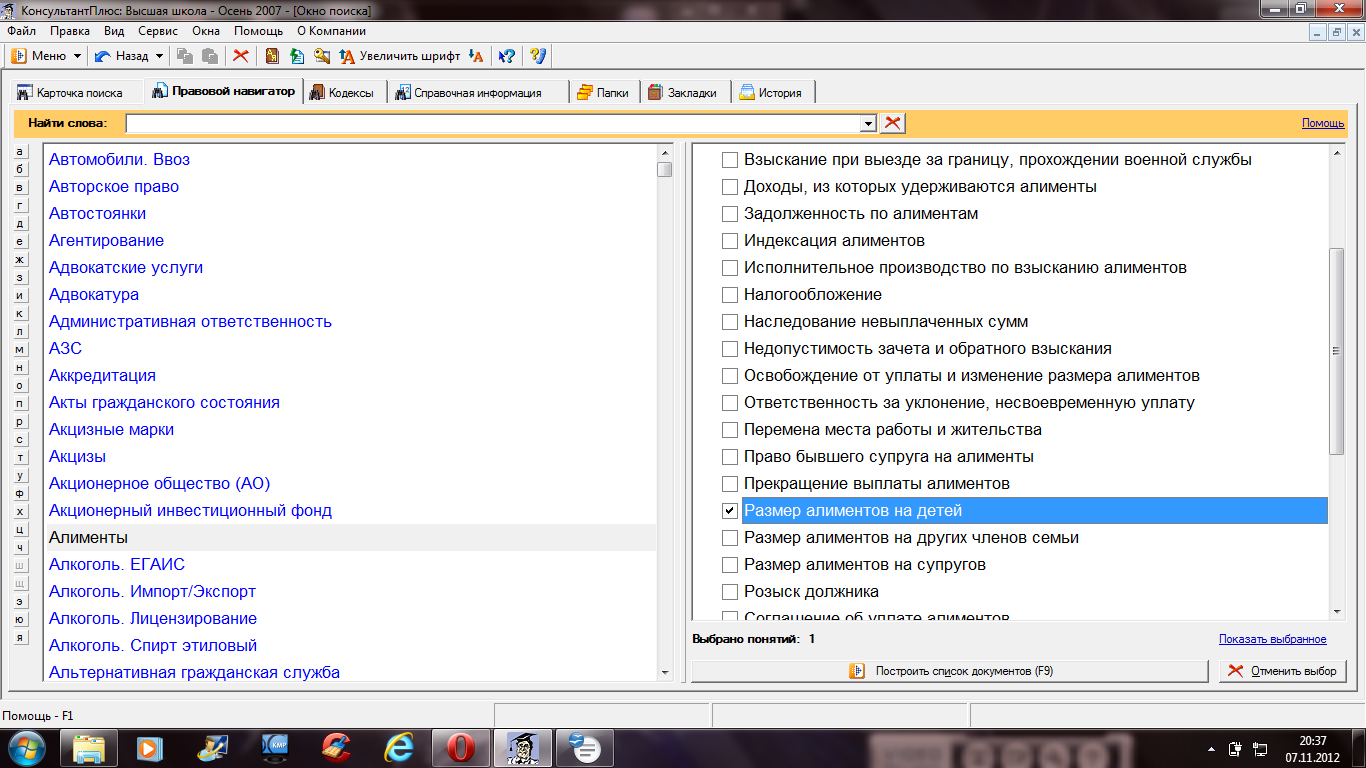Click the green document toolbar icon
1366x768 pixels.
click(297, 56)
